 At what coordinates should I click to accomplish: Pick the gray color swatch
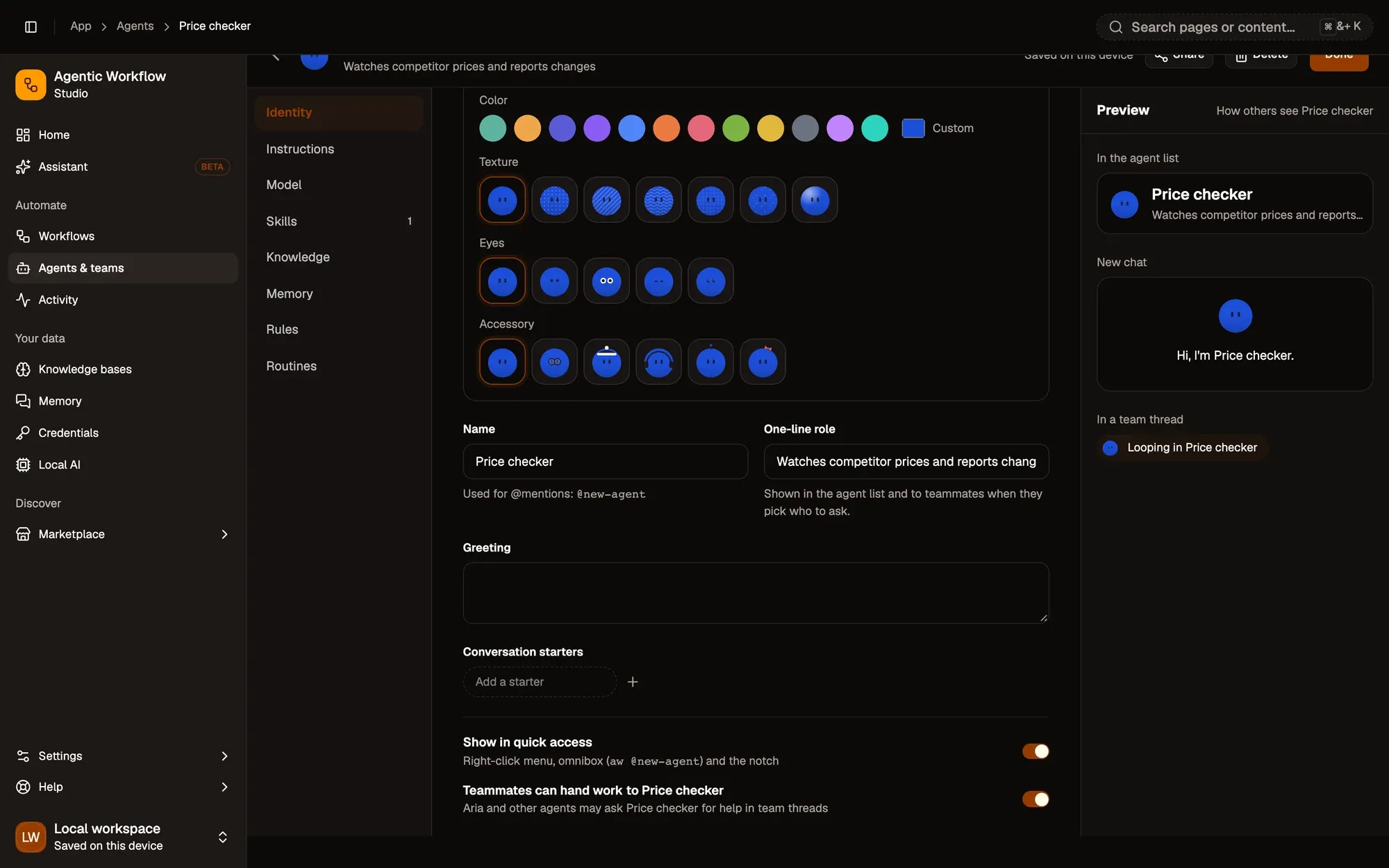(x=805, y=128)
